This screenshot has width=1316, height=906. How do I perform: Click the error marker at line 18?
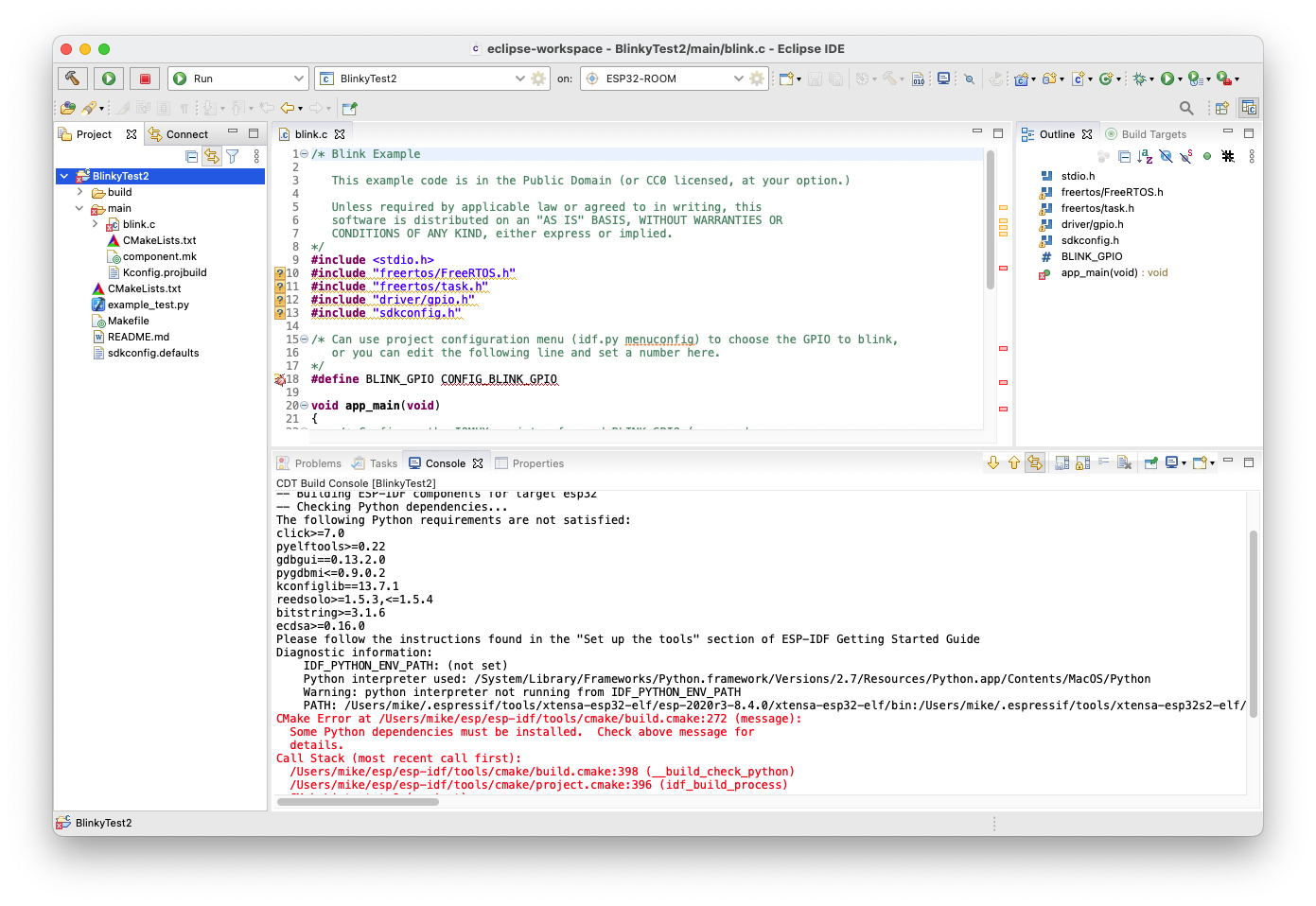click(280, 379)
